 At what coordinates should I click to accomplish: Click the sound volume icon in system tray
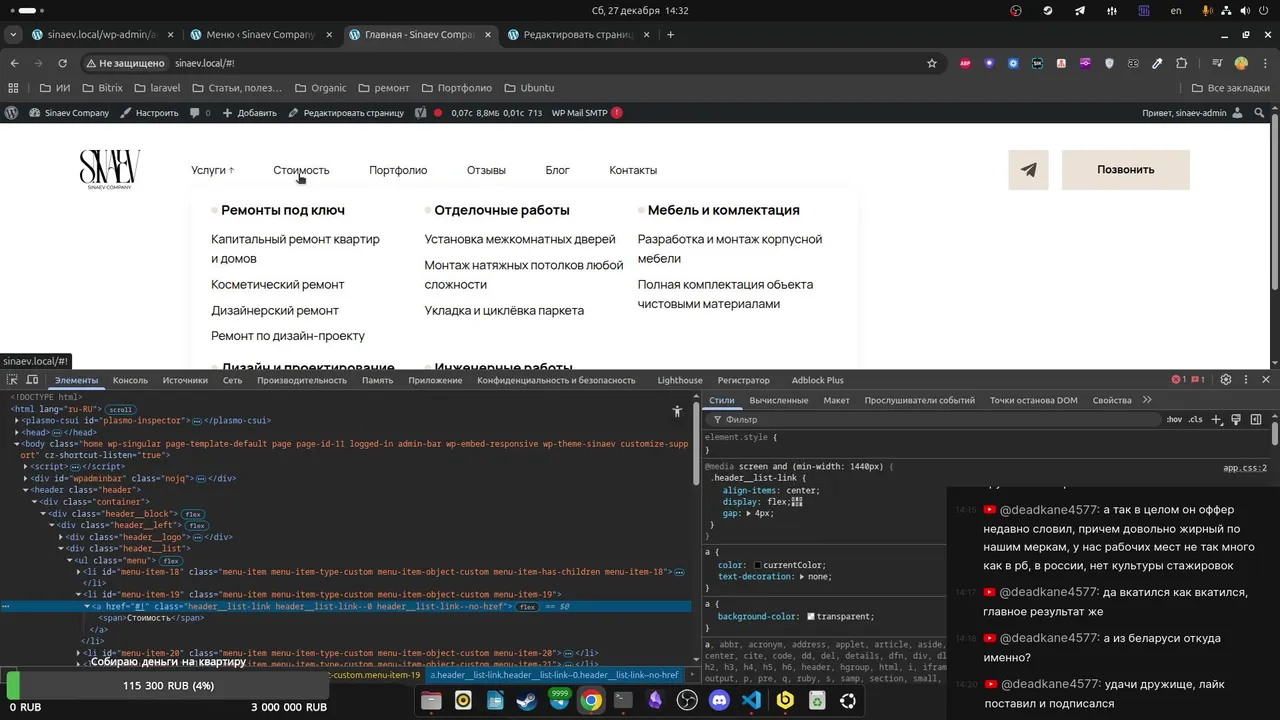[x=1246, y=10]
